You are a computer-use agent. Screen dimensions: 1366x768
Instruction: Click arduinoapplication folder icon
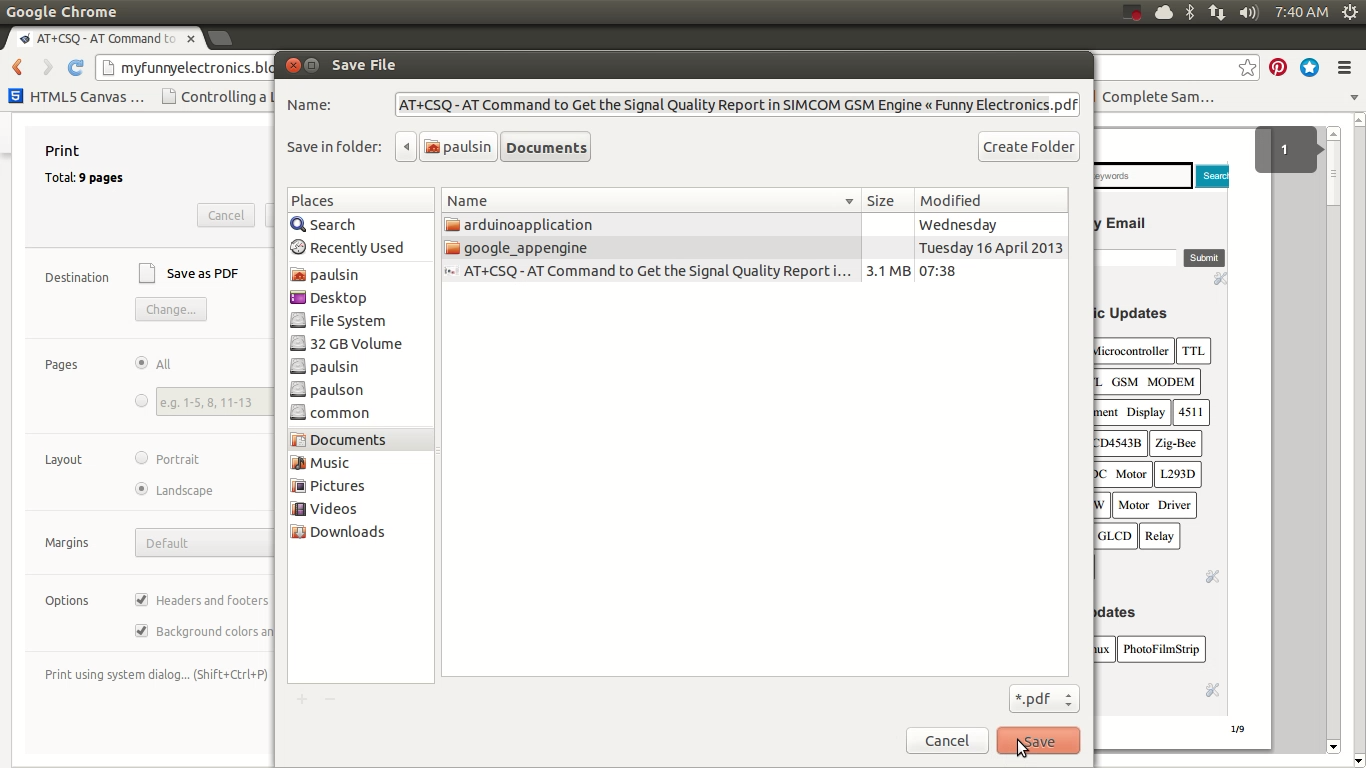[452, 225]
